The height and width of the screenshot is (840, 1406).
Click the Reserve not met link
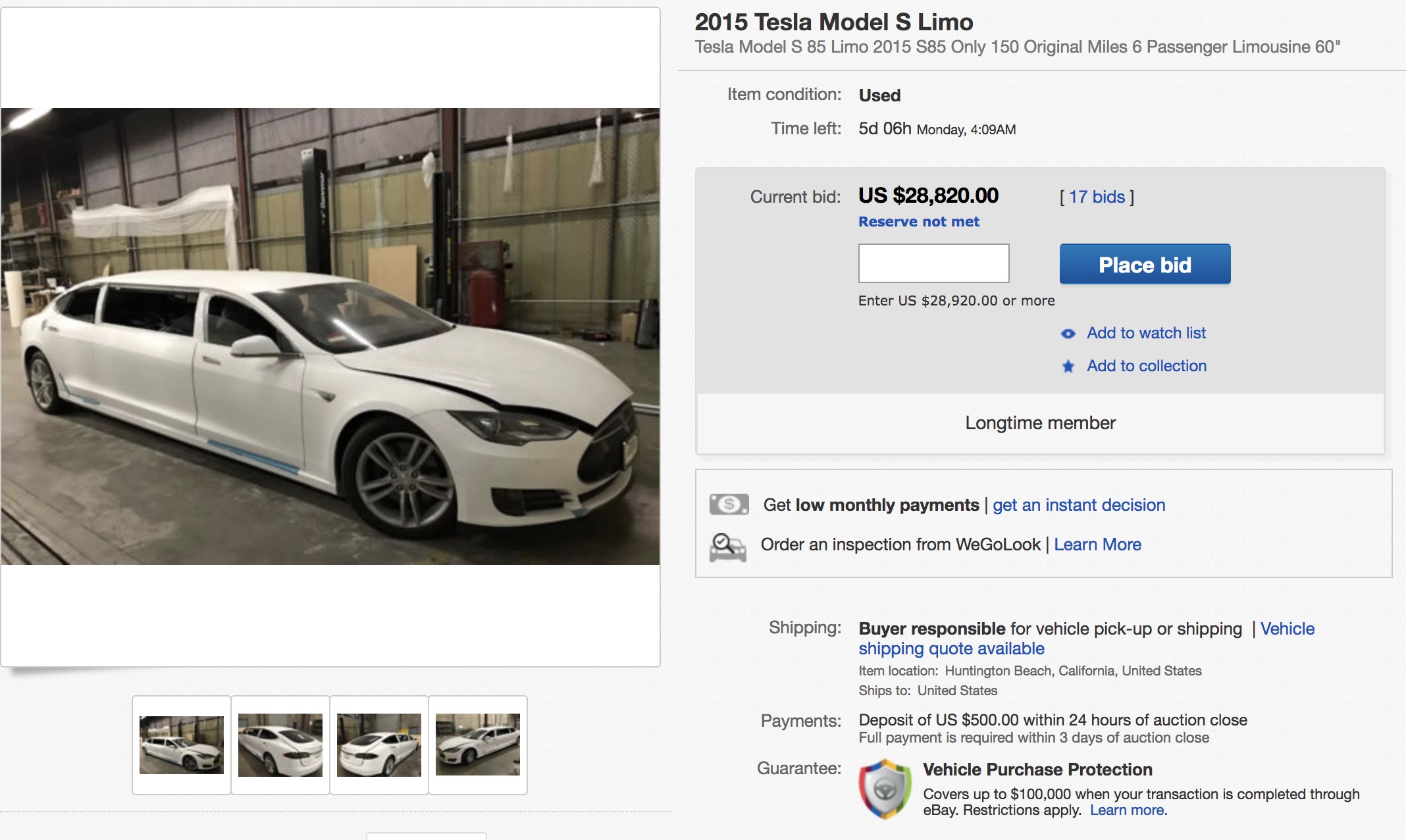click(x=918, y=222)
